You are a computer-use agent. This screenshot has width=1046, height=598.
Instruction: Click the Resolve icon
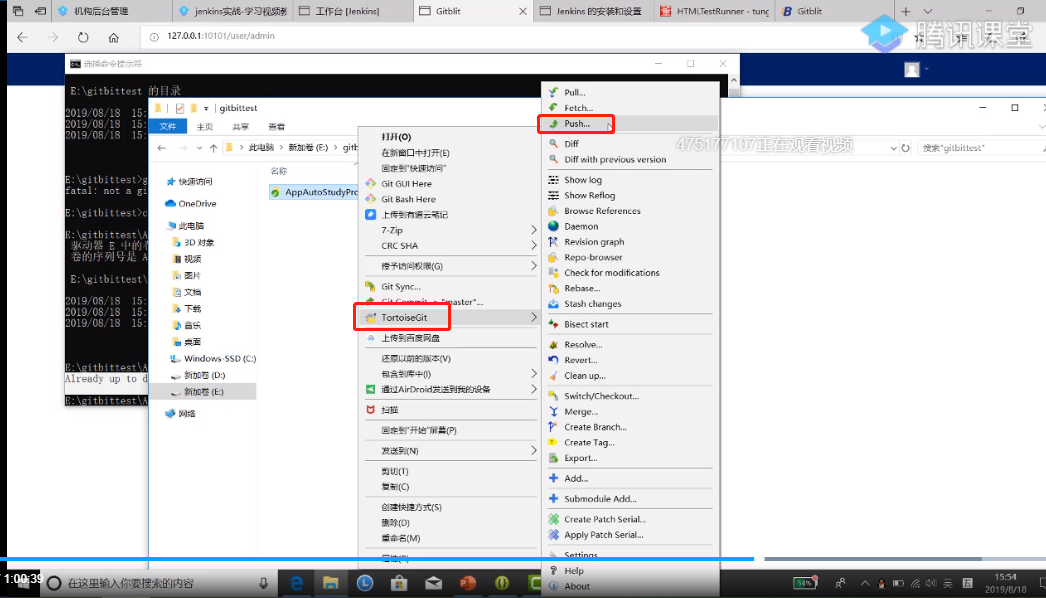pyautogui.click(x=553, y=344)
